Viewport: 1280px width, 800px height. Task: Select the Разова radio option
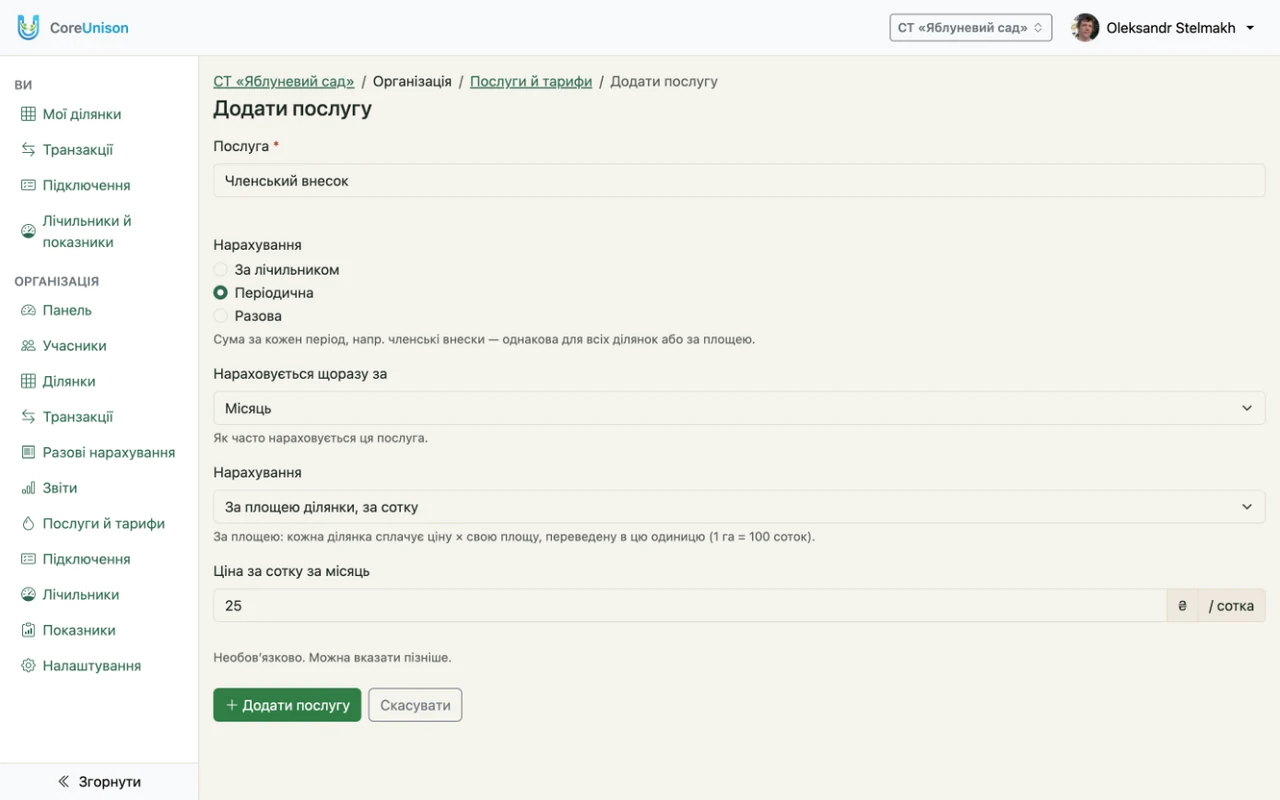tap(221, 316)
